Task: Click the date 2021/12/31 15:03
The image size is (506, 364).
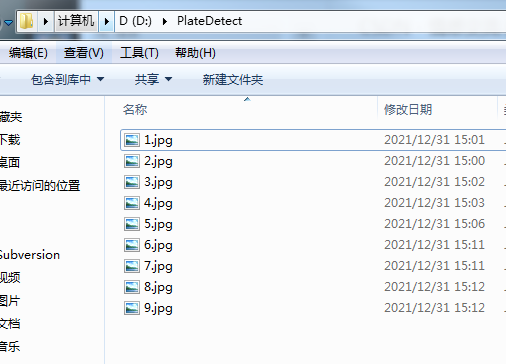Action: pyautogui.click(x=434, y=203)
